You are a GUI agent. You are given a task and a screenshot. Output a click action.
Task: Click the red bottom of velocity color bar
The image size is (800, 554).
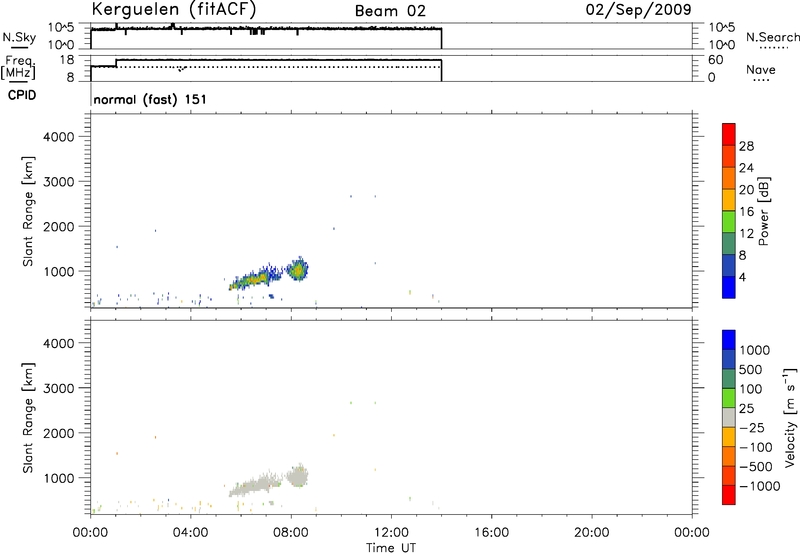pos(729,495)
